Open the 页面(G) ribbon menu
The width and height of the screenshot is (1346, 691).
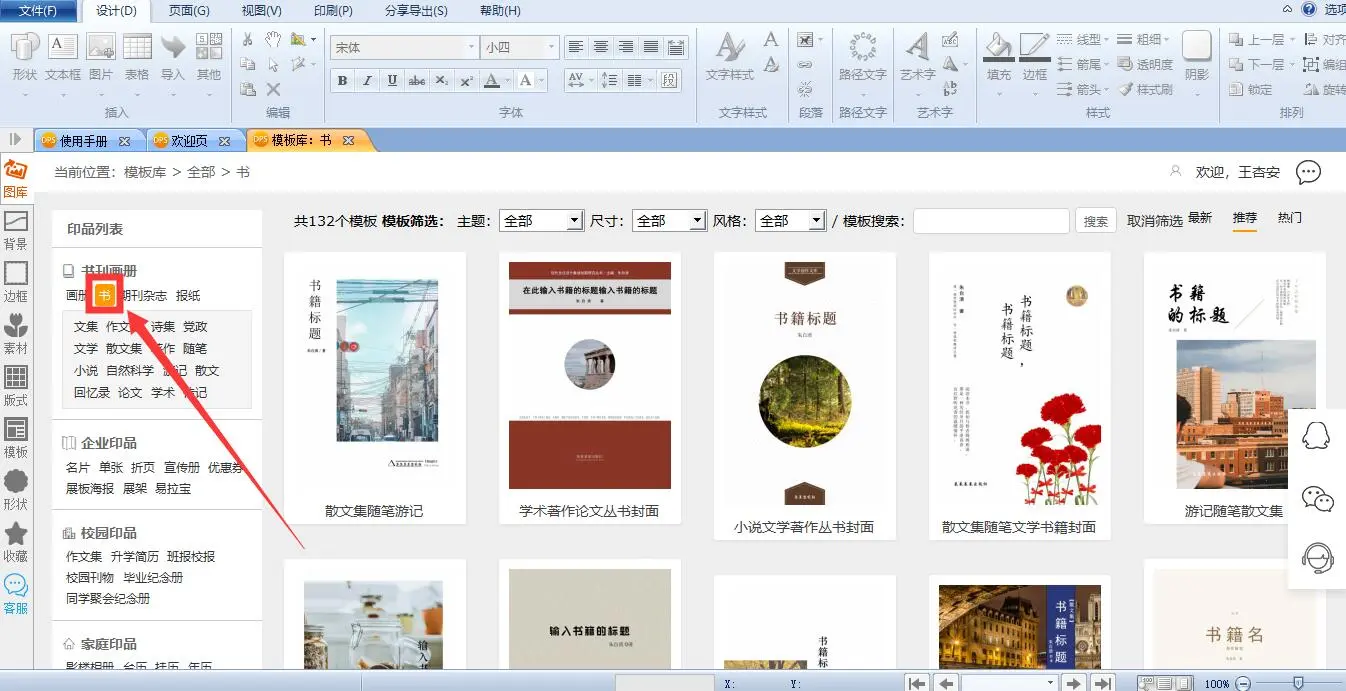(x=189, y=11)
